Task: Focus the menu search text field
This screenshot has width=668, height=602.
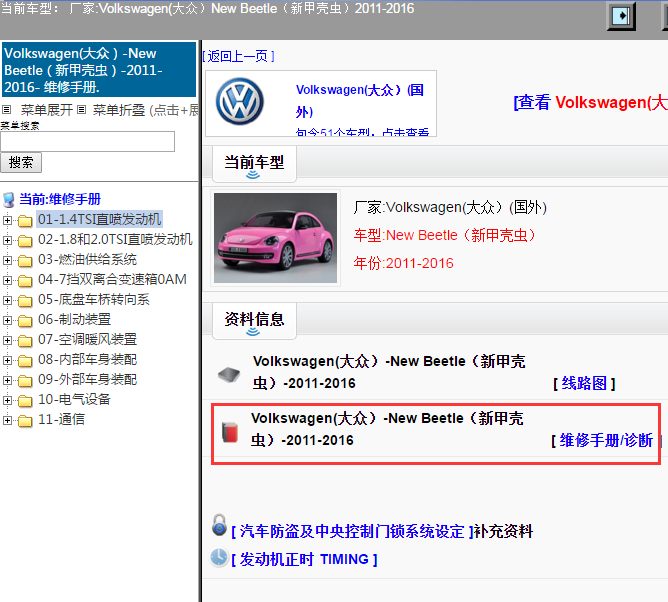Action: tap(87, 141)
